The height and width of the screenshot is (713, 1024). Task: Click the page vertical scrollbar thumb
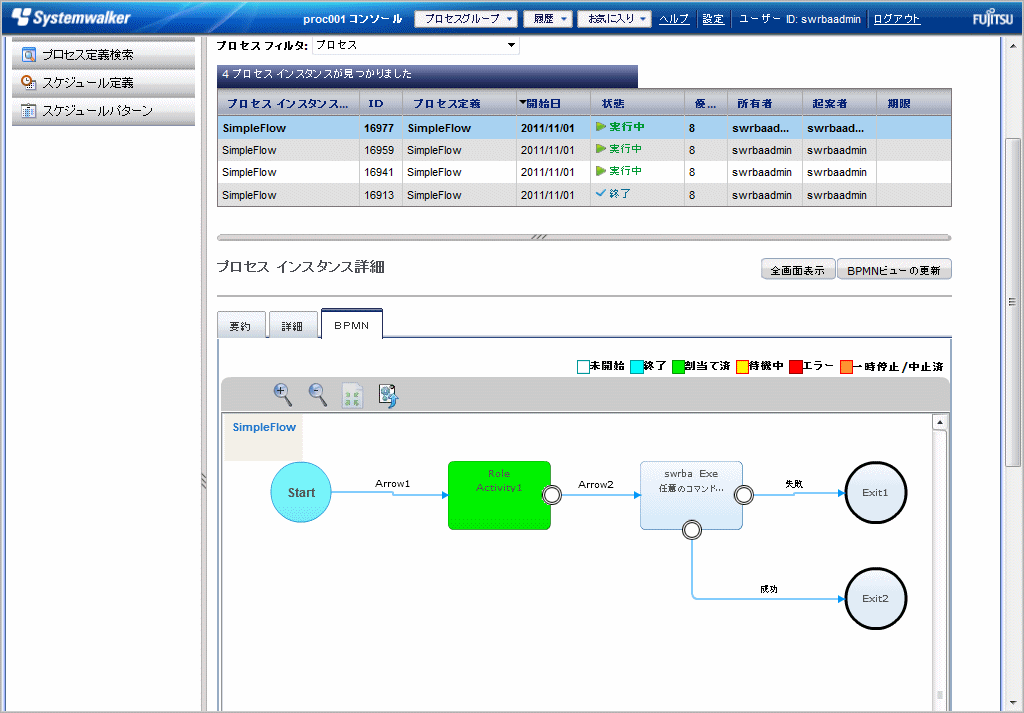click(x=1012, y=302)
